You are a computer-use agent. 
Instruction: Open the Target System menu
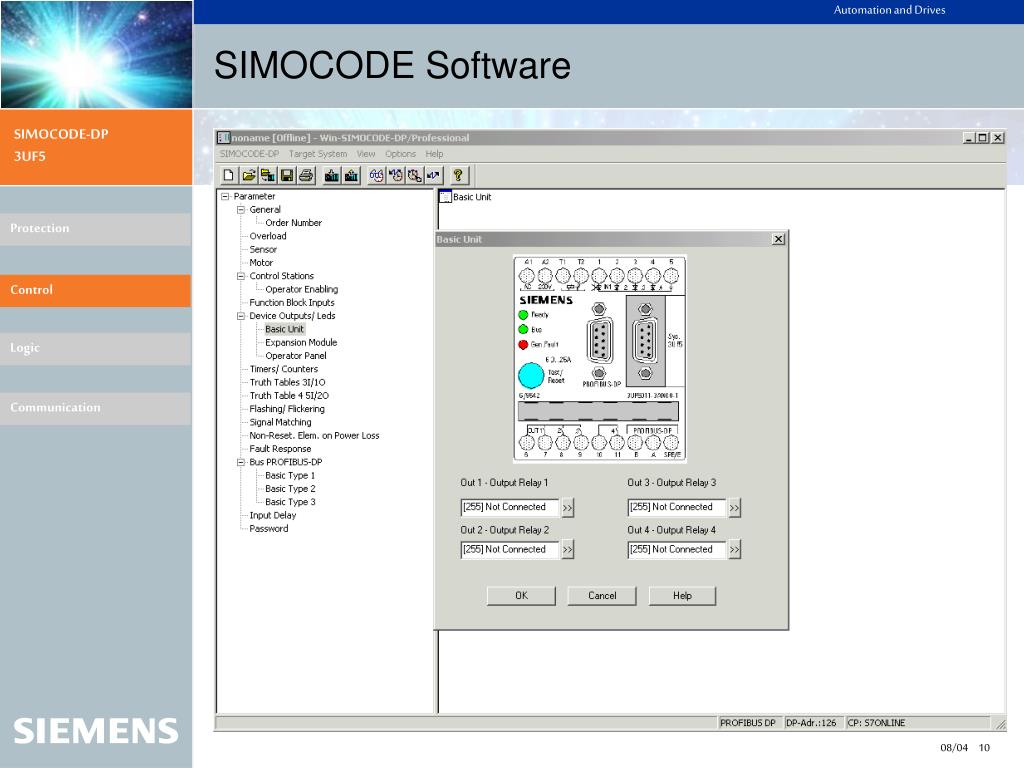(317, 154)
